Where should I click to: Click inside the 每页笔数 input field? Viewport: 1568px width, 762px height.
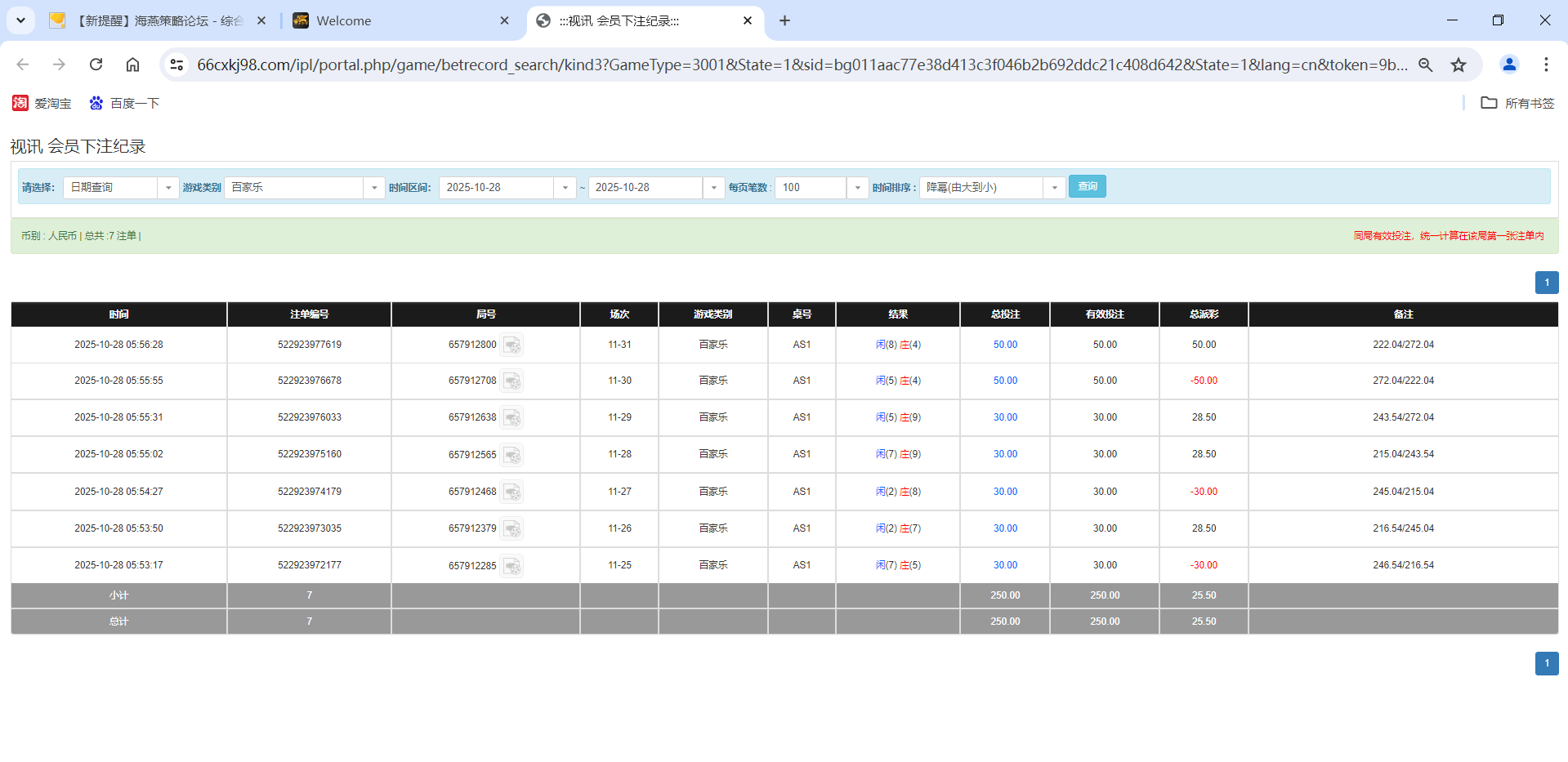coord(809,187)
